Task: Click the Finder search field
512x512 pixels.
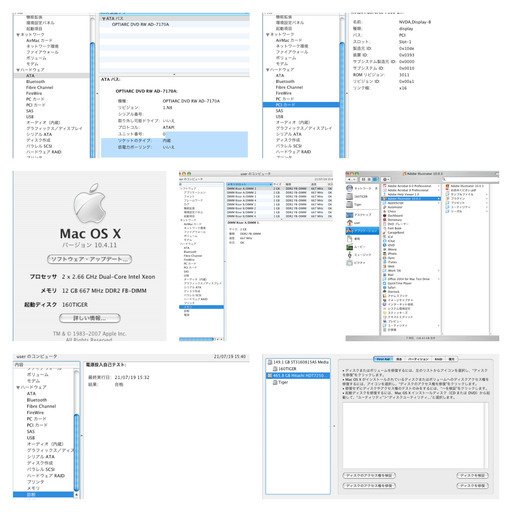Action: click(471, 179)
